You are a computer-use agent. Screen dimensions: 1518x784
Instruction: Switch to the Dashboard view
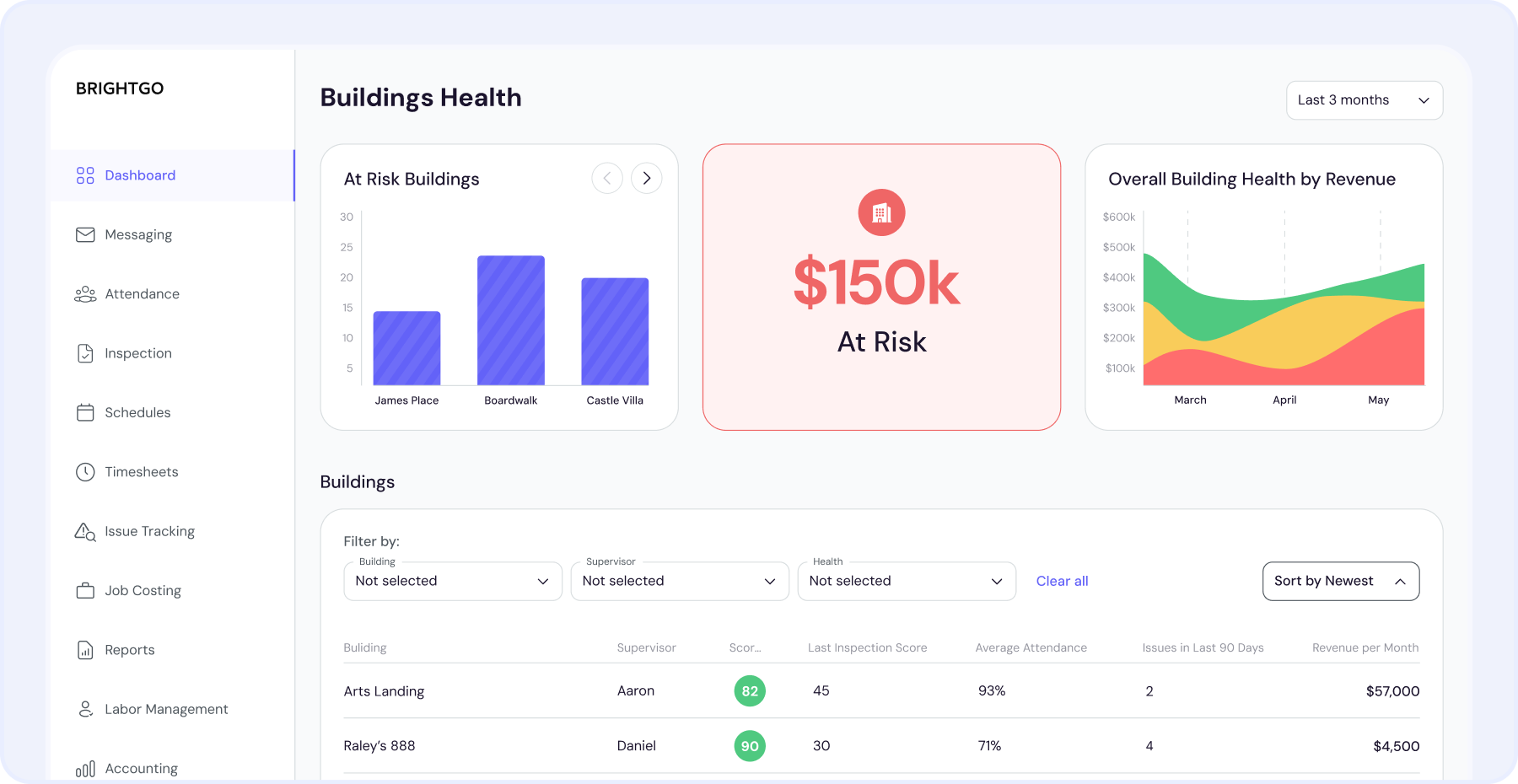coord(139,175)
